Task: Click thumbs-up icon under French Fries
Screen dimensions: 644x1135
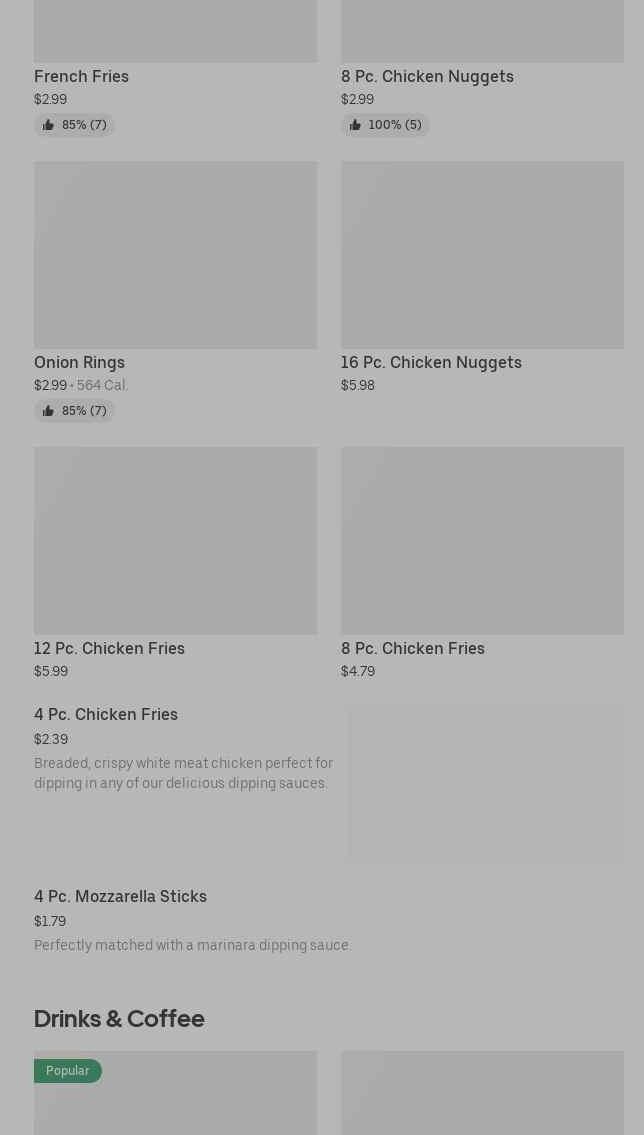Action: coord(48,125)
